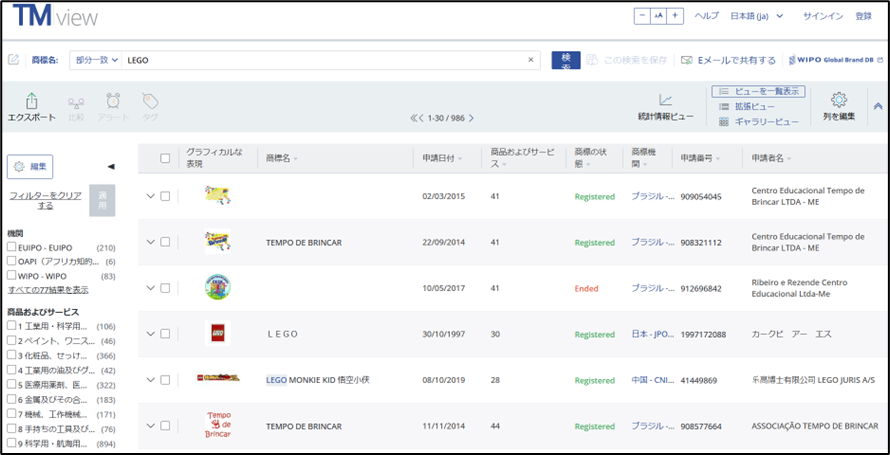Sort by applicant name (申請者名) column

(771, 159)
